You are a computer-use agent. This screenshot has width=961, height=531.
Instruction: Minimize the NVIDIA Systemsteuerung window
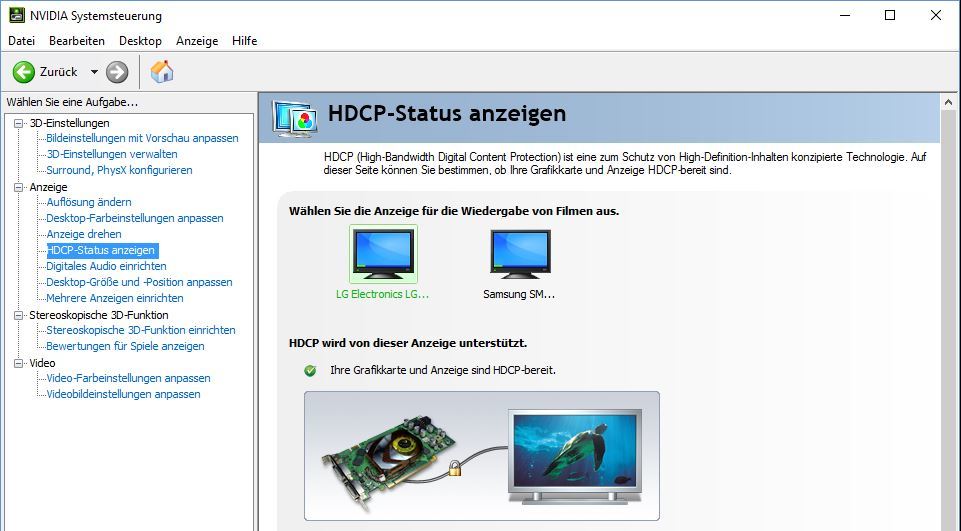click(x=845, y=15)
